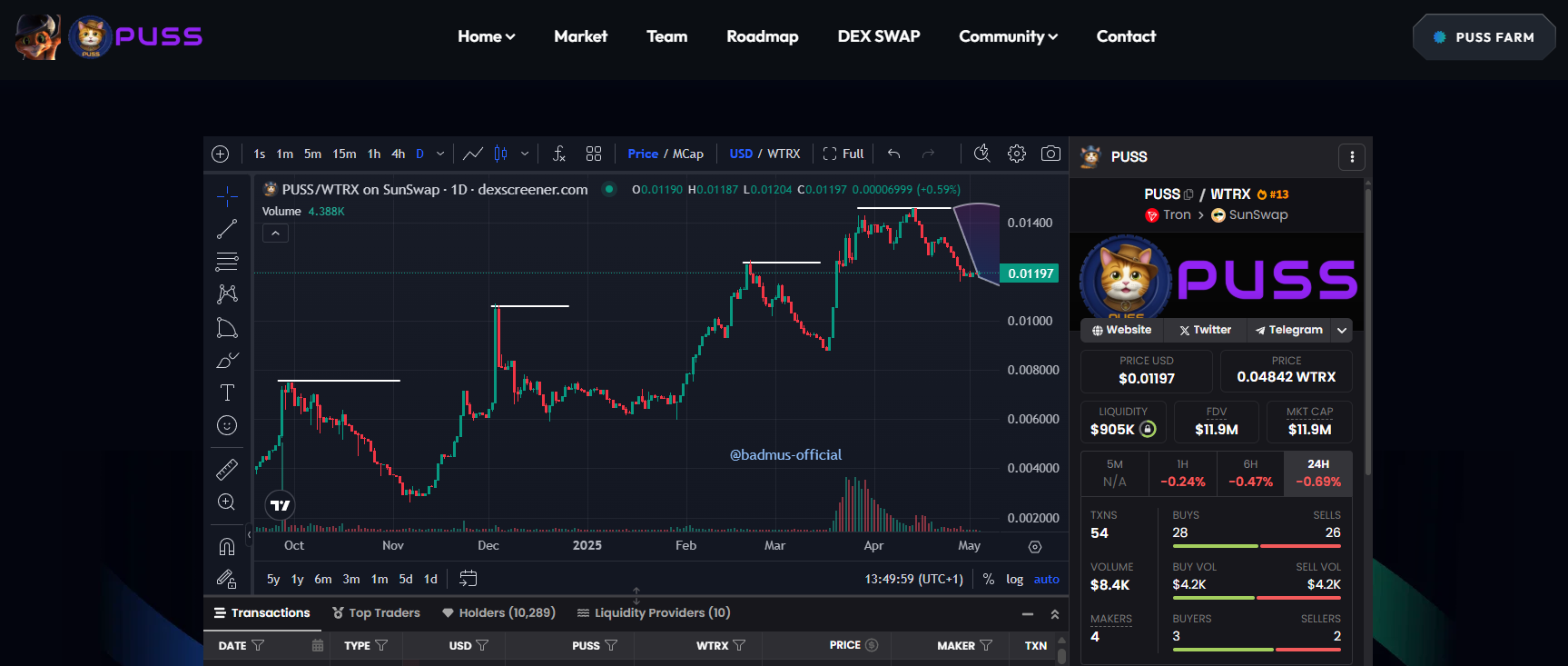The image size is (1568, 666).
Task: Open the Community navigation dropdown
Action: pos(1009,36)
